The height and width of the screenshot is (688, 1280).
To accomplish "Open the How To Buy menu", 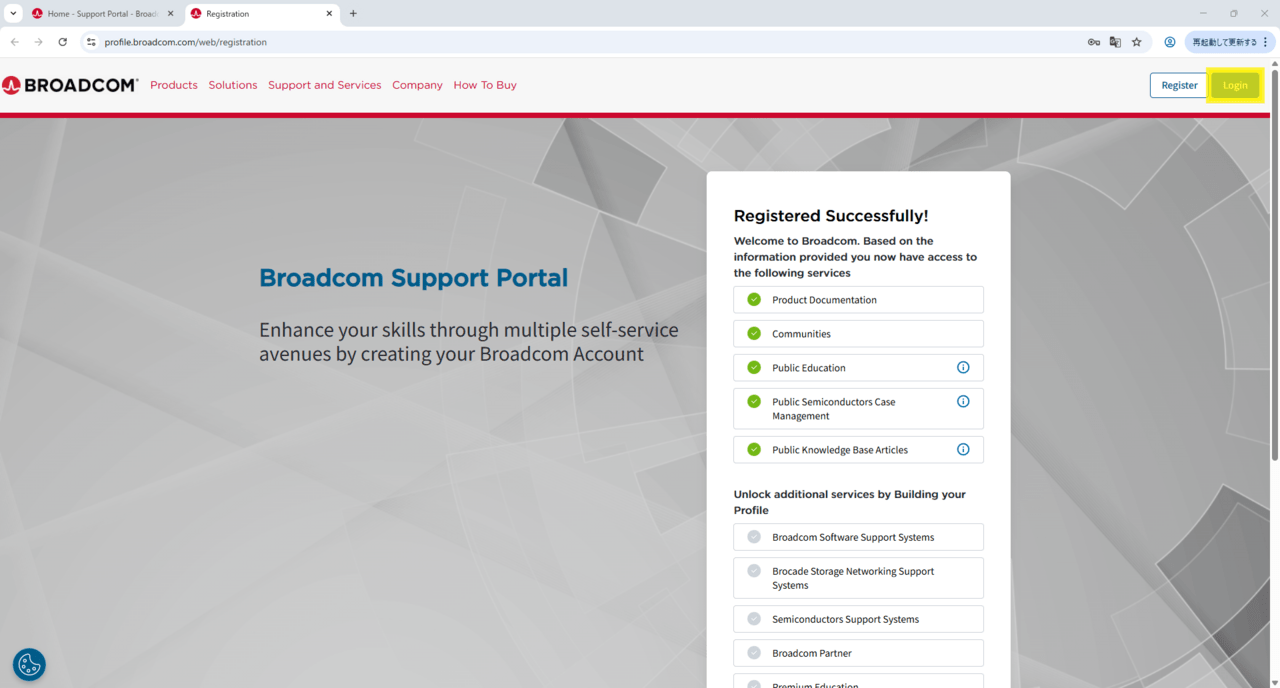I will pyautogui.click(x=485, y=85).
